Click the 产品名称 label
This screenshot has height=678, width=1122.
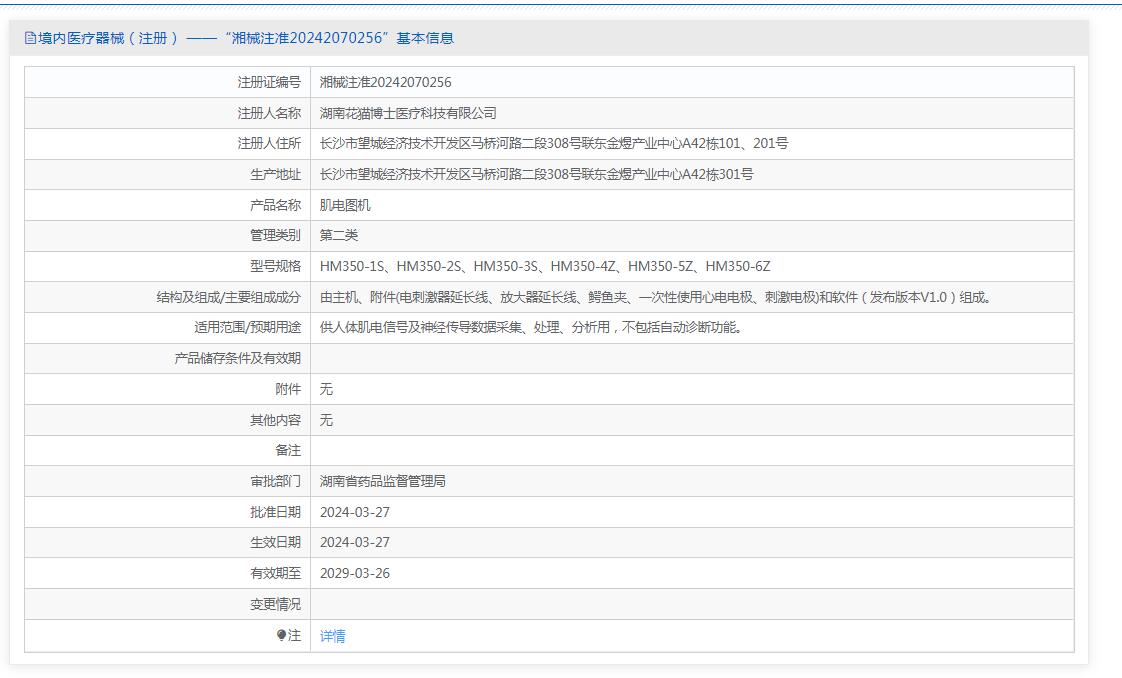coord(275,205)
